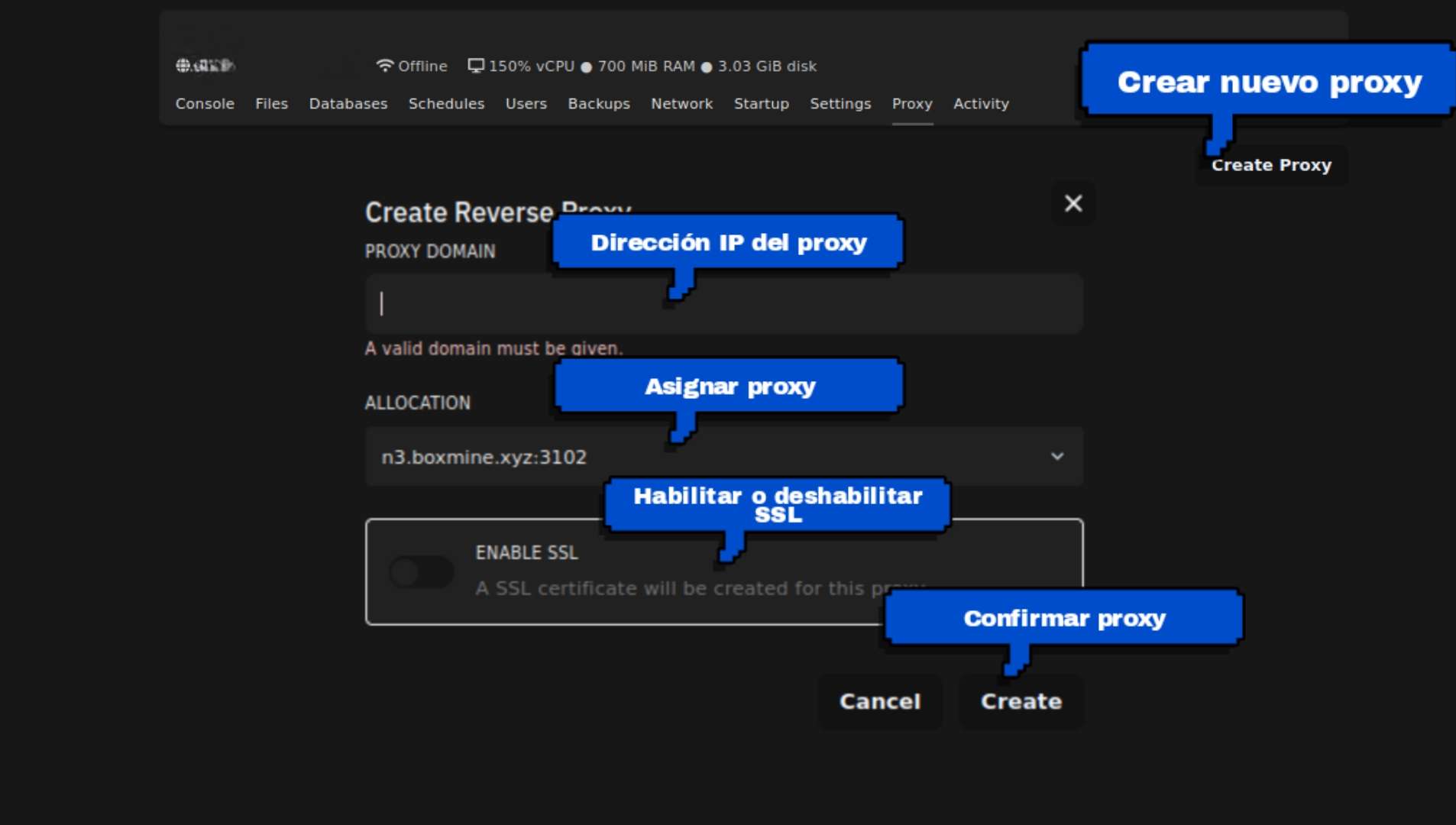Image resolution: width=1456 pixels, height=825 pixels.
Task: Cancel the proxy creation
Action: pyautogui.click(x=880, y=701)
